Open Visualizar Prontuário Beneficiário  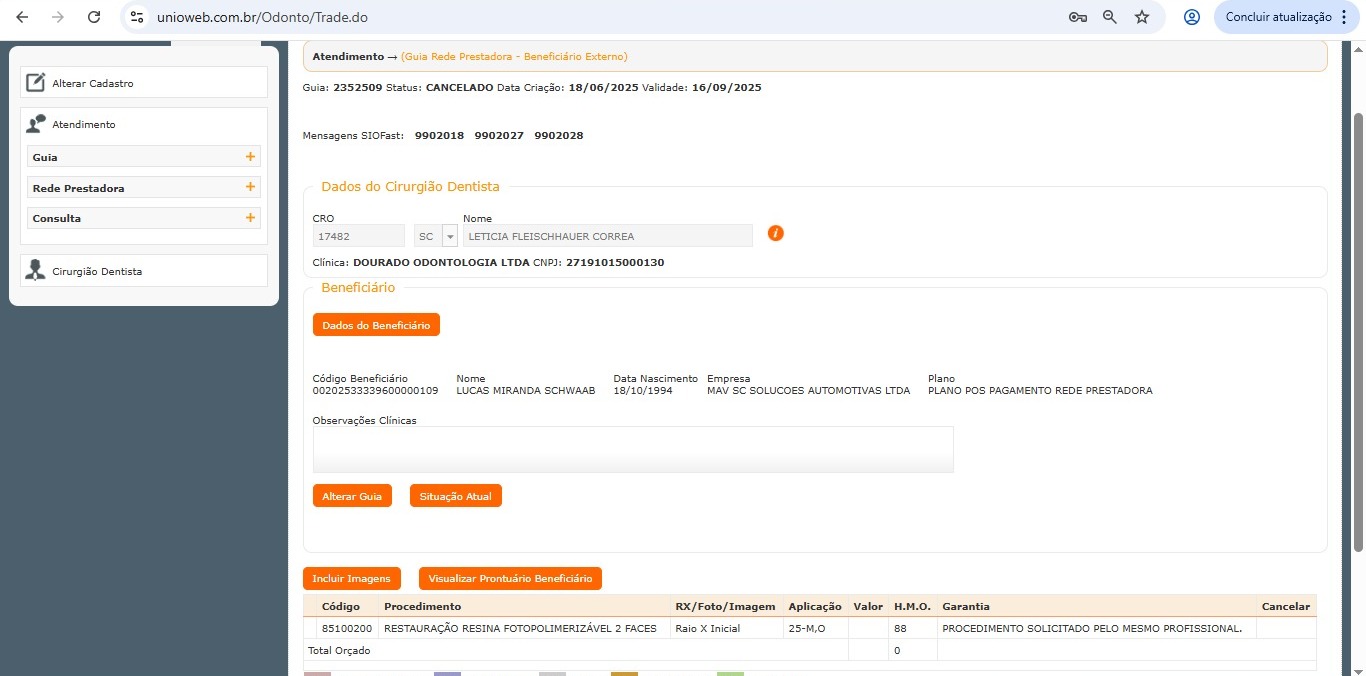click(x=510, y=578)
